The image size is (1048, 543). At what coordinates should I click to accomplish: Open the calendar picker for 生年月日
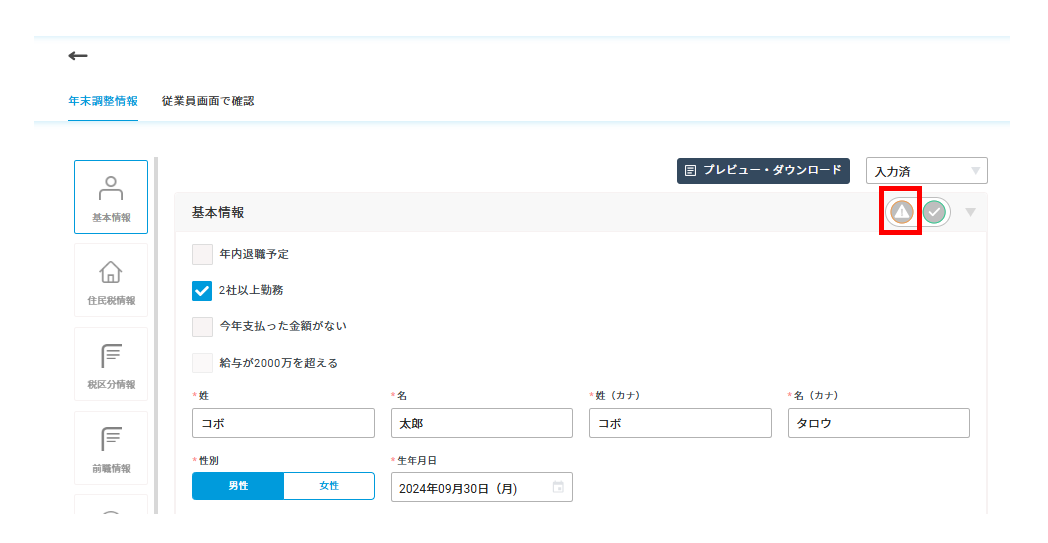558,487
